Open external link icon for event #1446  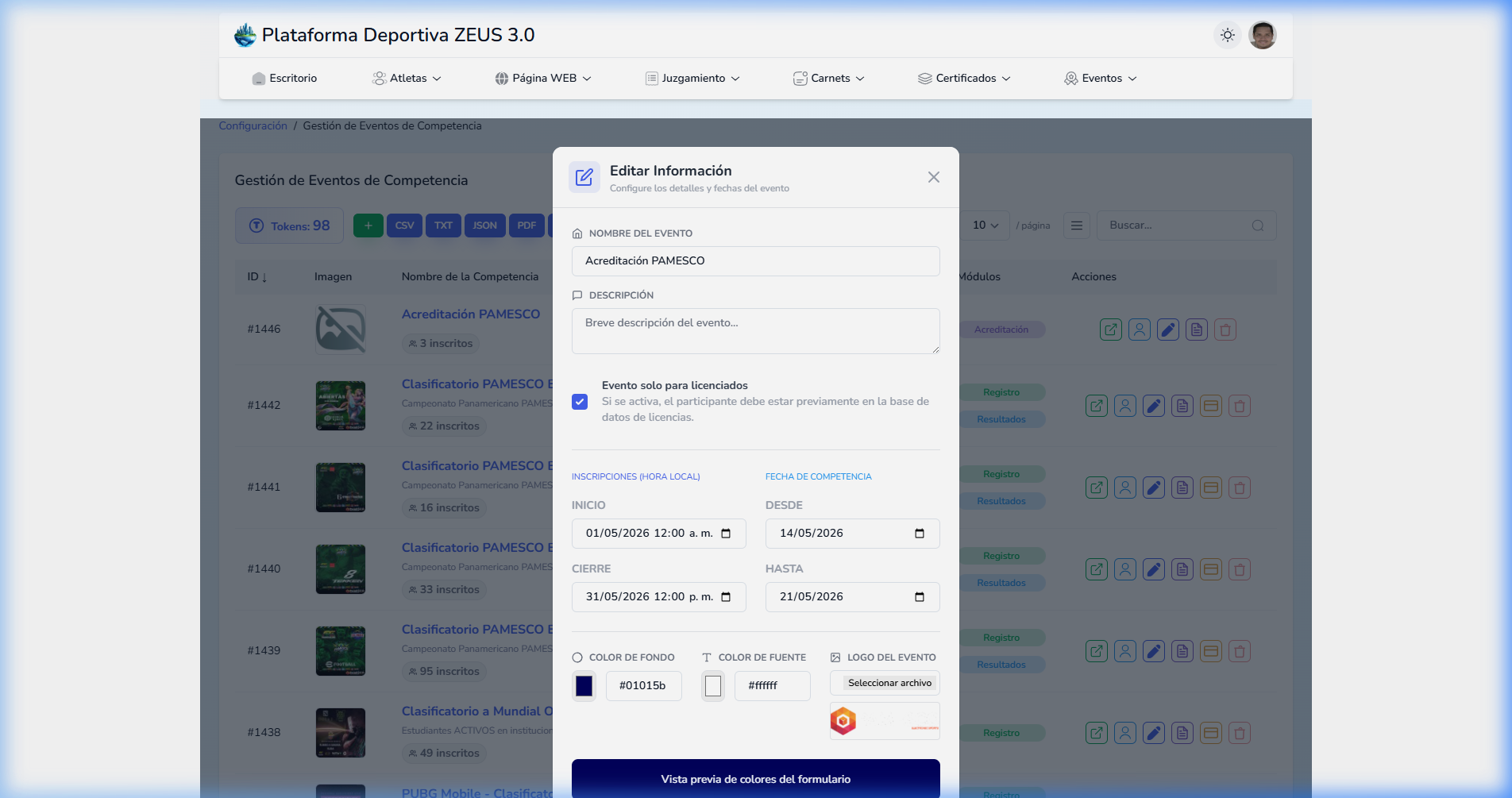pos(1111,330)
